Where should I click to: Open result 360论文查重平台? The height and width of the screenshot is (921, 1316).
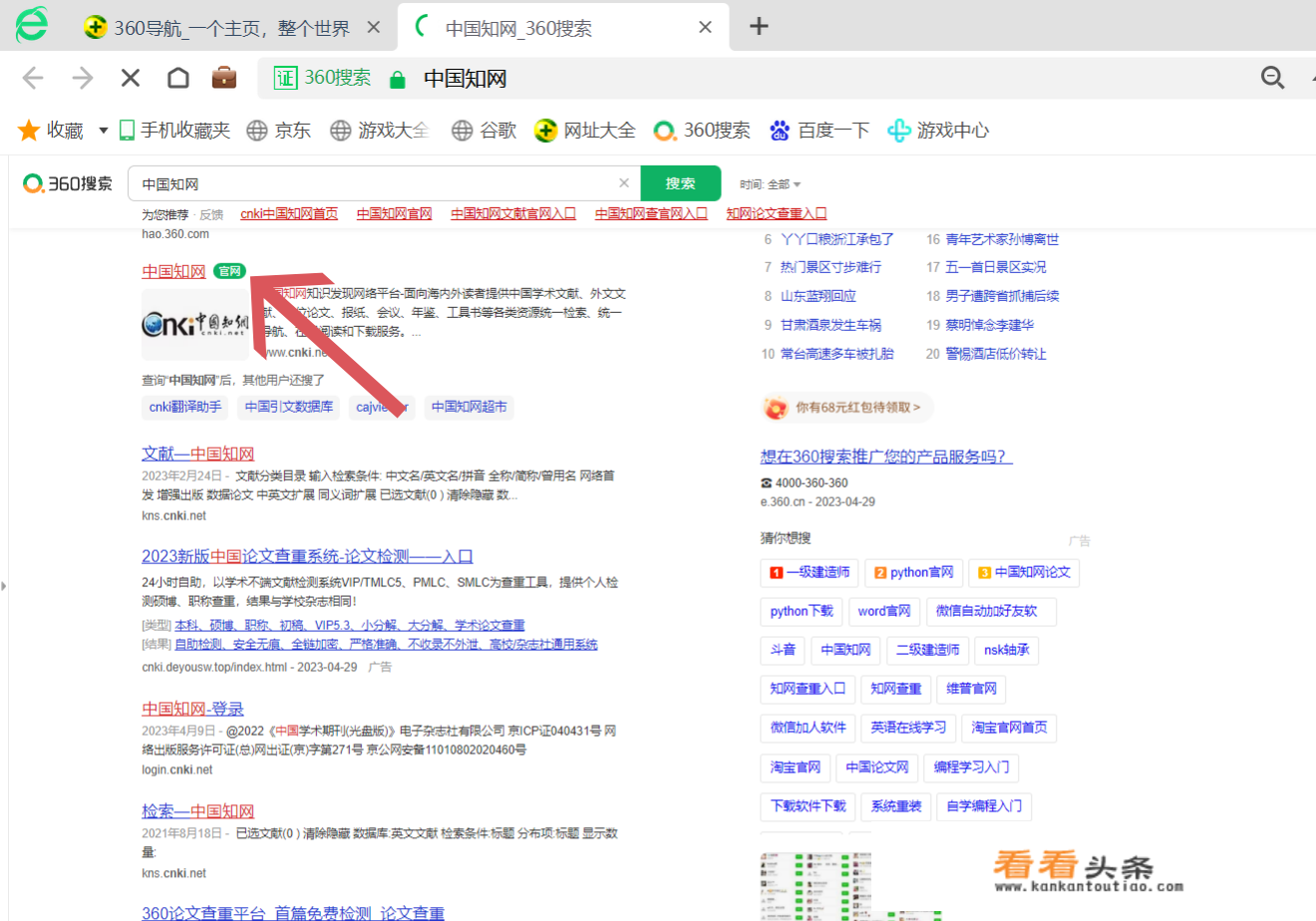[x=293, y=913]
